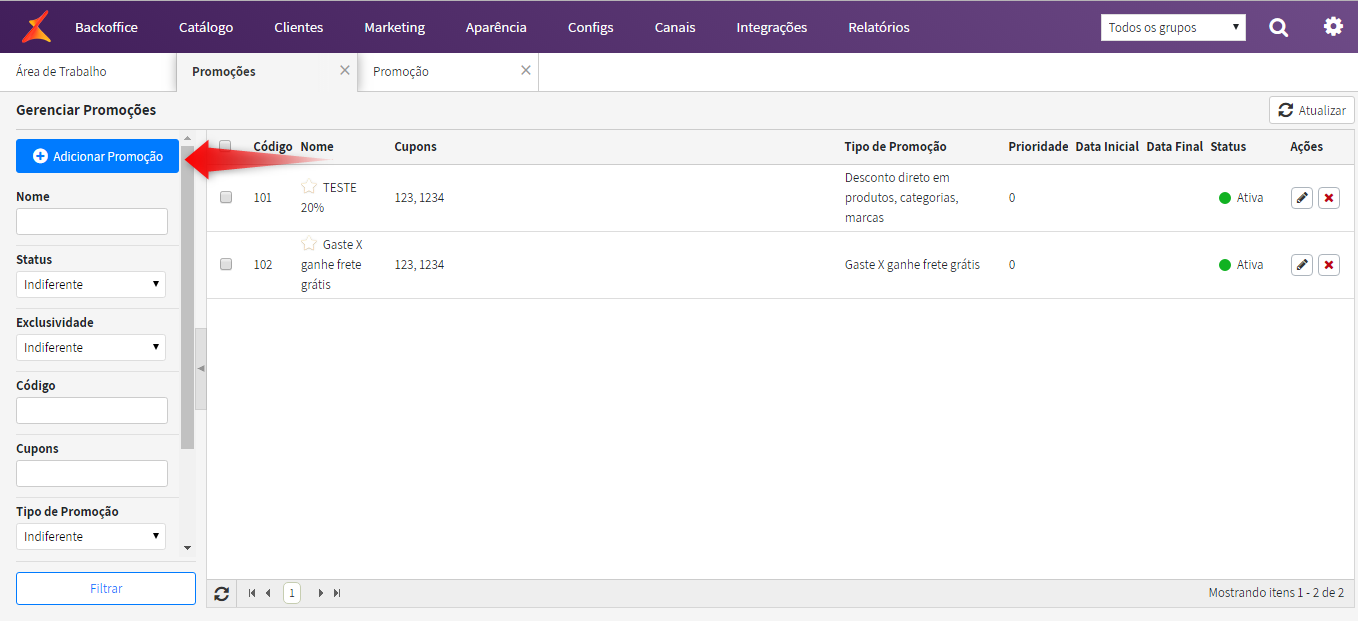Mark TESTE 20% star as favorite

(x=309, y=187)
